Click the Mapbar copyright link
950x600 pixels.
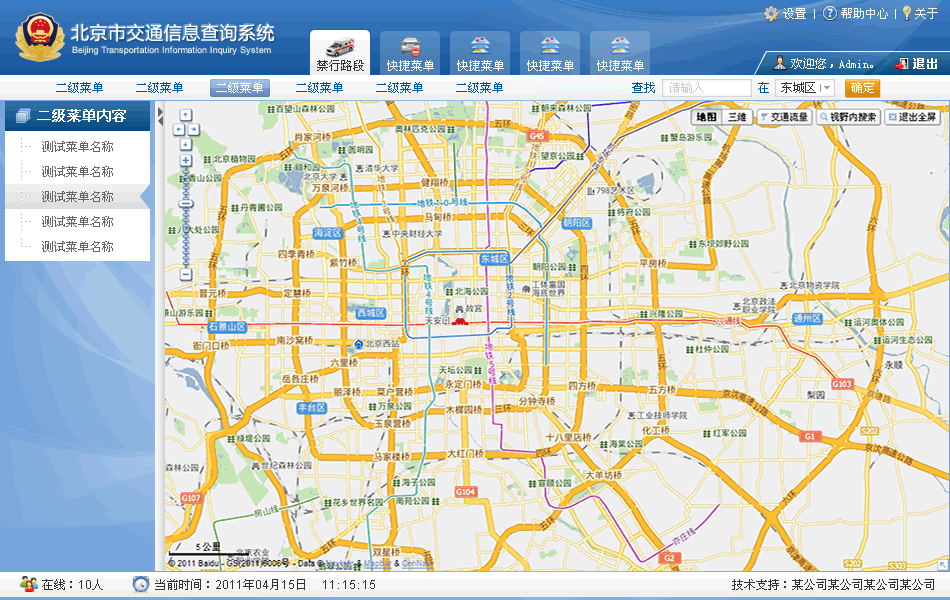[377, 563]
